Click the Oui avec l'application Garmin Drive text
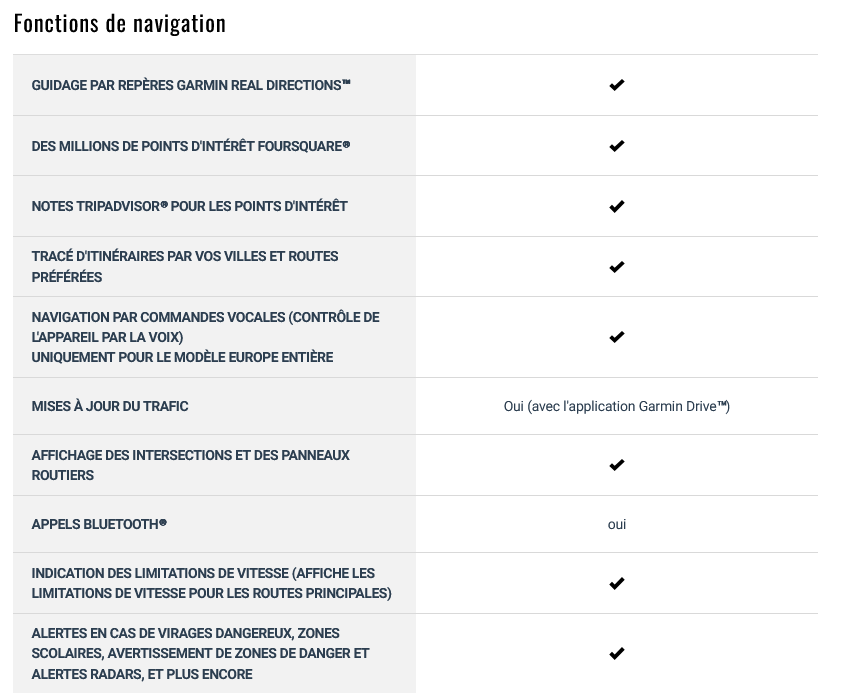The image size is (866, 697). [x=616, y=406]
